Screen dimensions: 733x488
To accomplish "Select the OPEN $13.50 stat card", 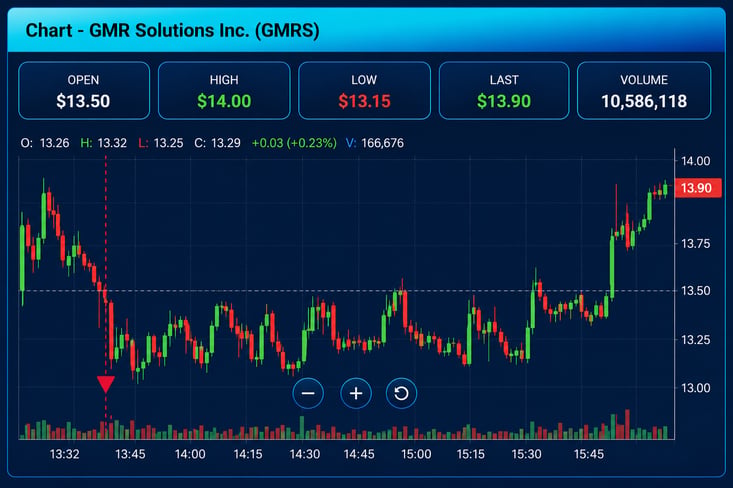I will [84, 91].
